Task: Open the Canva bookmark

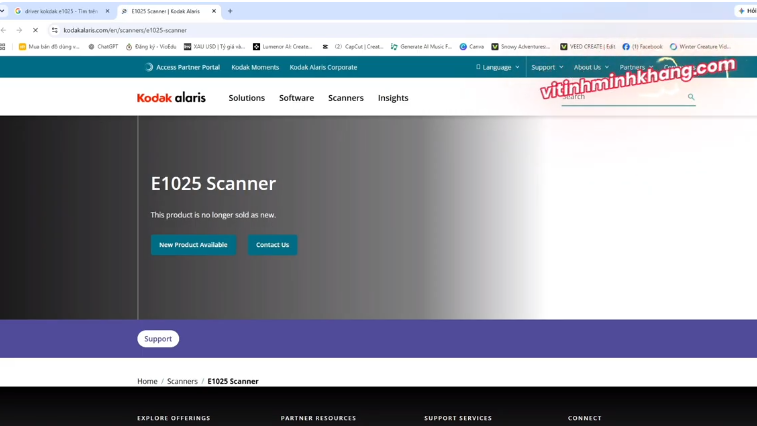Action: pos(472,47)
